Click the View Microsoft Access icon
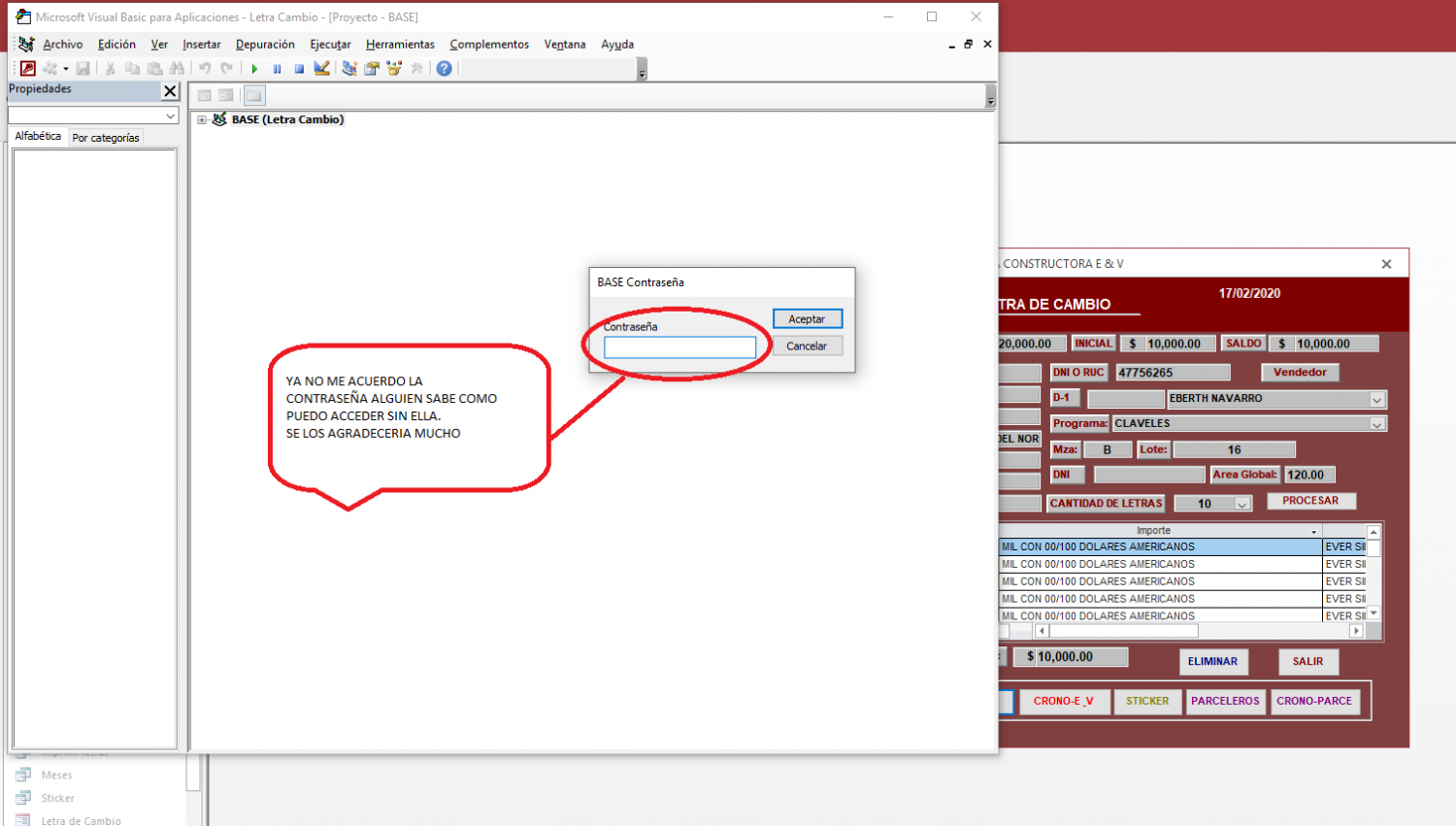 (28, 68)
